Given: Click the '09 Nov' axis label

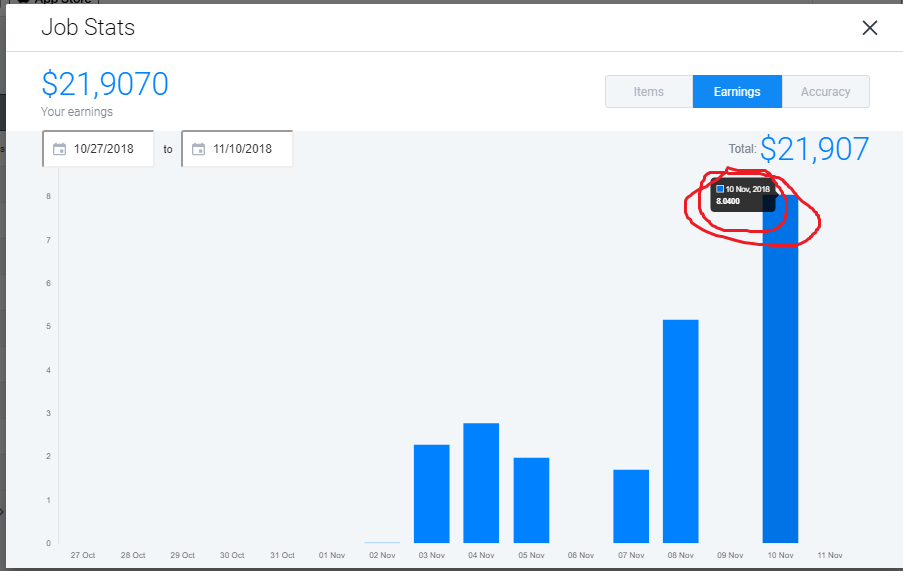Looking at the screenshot, I should click(x=730, y=555).
